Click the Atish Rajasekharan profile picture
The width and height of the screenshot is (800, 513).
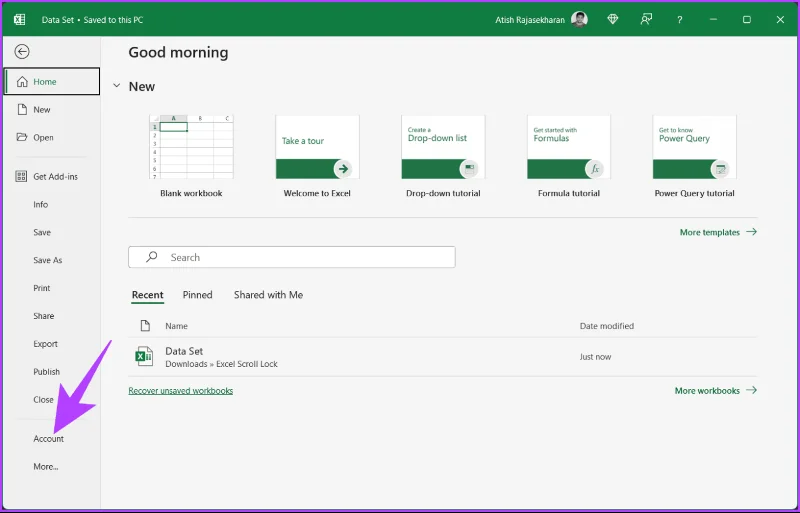[579, 19]
